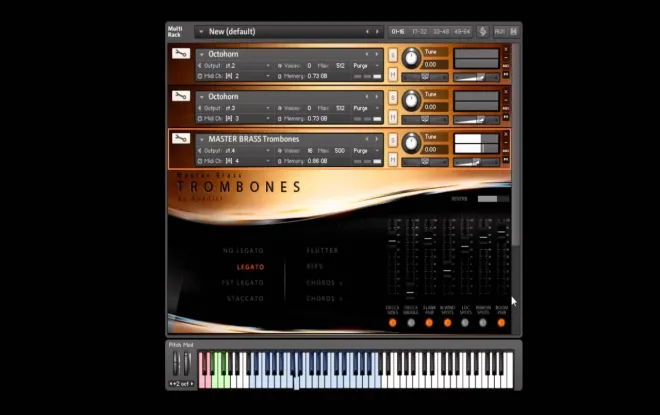Select the STACCATO articulation
The height and width of the screenshot is (415, 660).
[245, 299]
